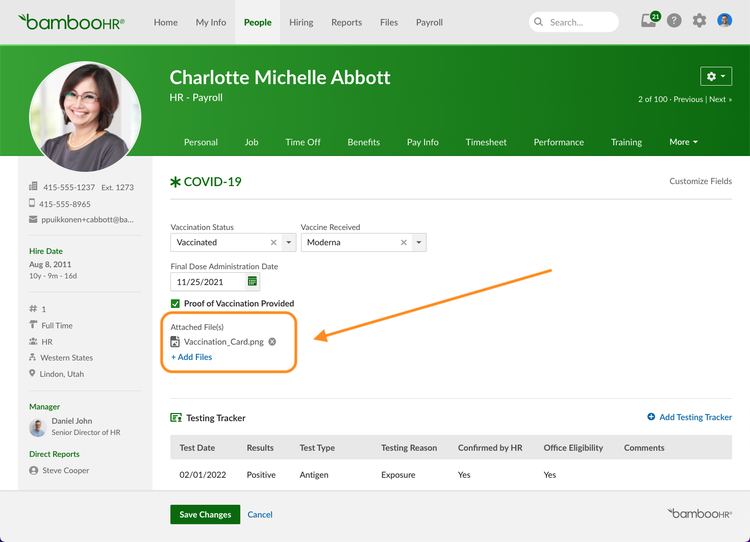Image resolution: width=750 pixels, height=542 pixels.
Task: Click the Search input field
Action: click(580, 22)
